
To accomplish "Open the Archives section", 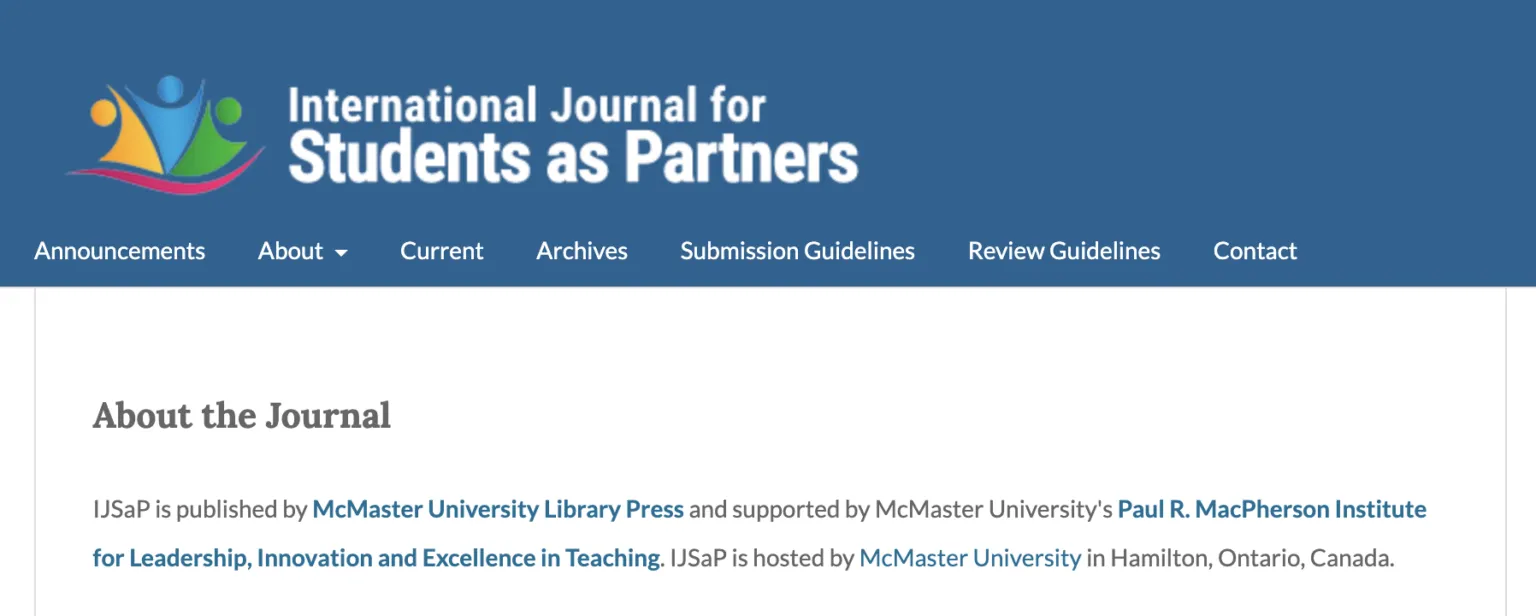I will tap(581, 252).
